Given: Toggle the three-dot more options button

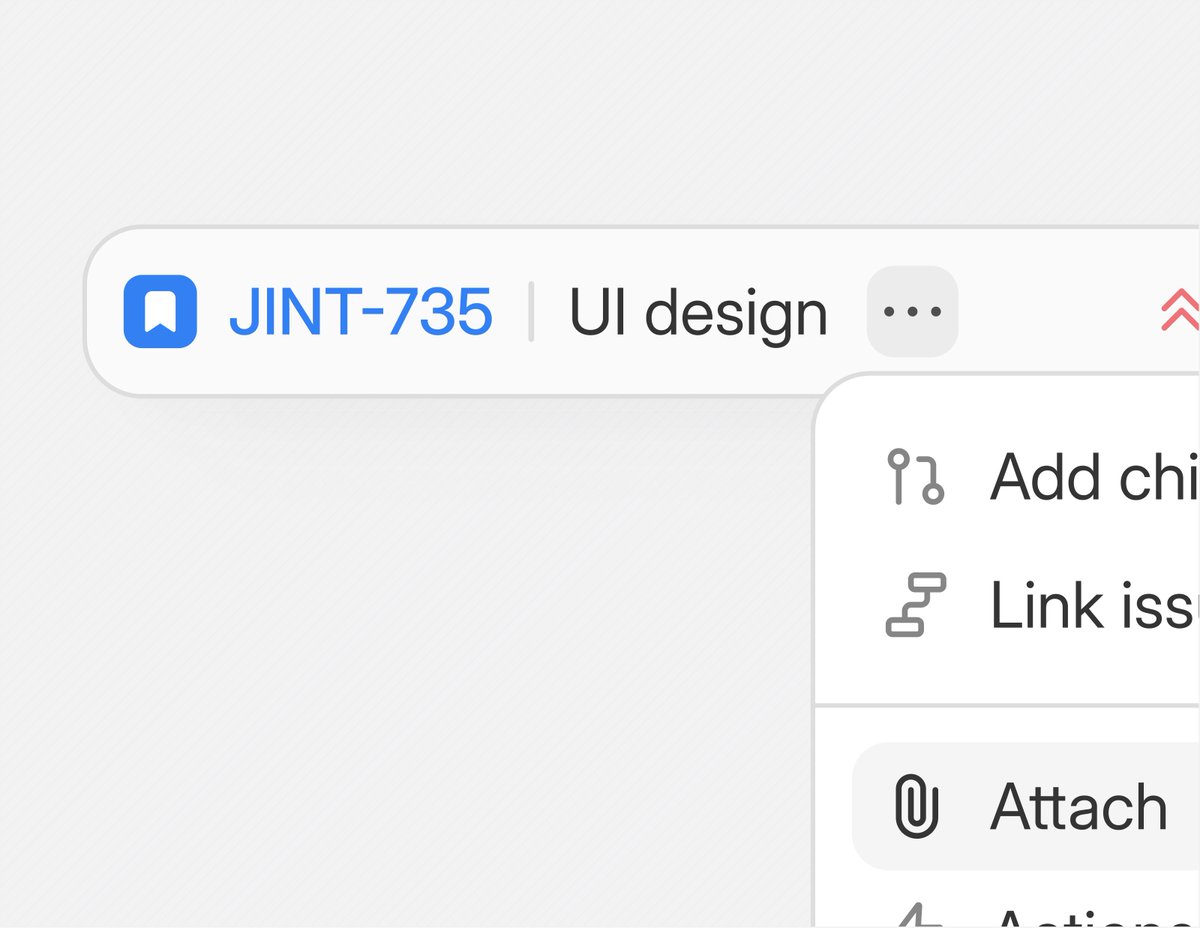Looking at the screenshot, I should pyautogui.click(x=912, y=311).
